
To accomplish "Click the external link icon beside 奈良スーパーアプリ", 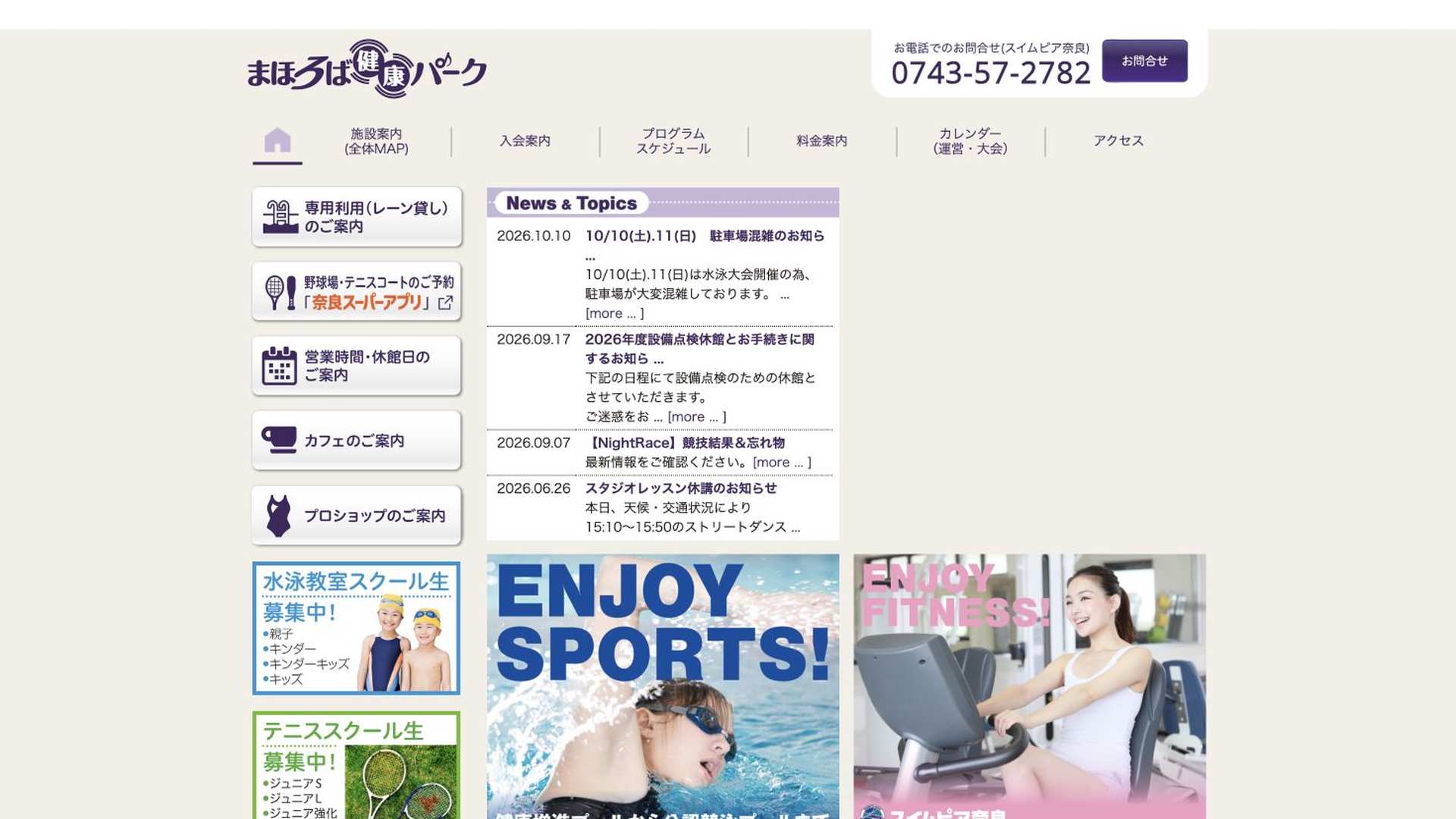I will [446, 303].
